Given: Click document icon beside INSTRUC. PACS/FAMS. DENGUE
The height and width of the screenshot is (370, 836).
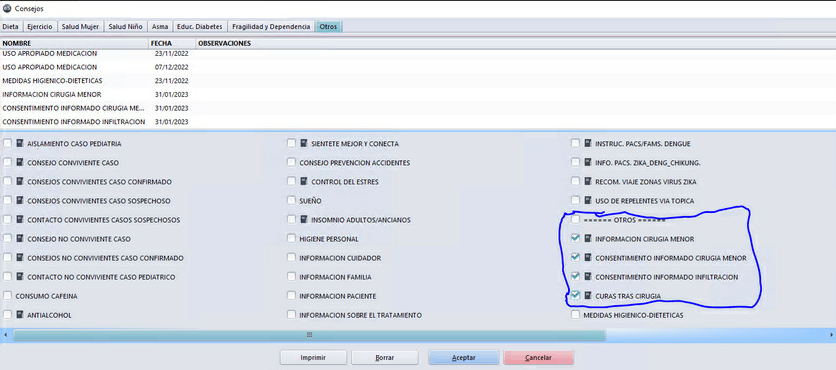Looking at the screenshot, I should tap(588, 143).
